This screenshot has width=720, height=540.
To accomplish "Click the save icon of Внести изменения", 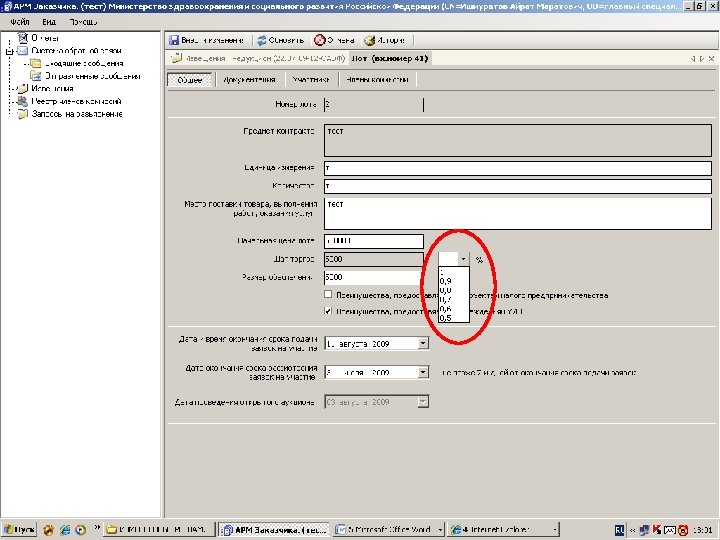I will pos(174,40).
